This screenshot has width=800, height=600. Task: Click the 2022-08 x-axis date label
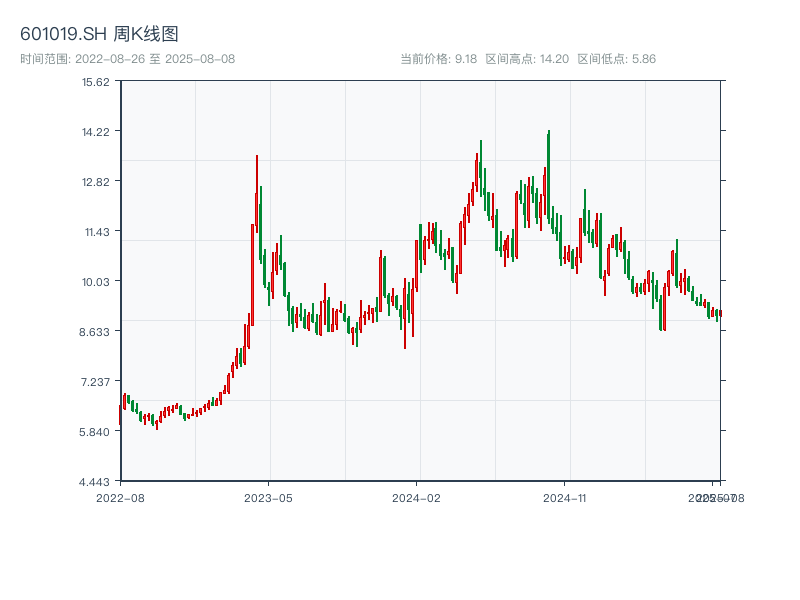point(120,497)
